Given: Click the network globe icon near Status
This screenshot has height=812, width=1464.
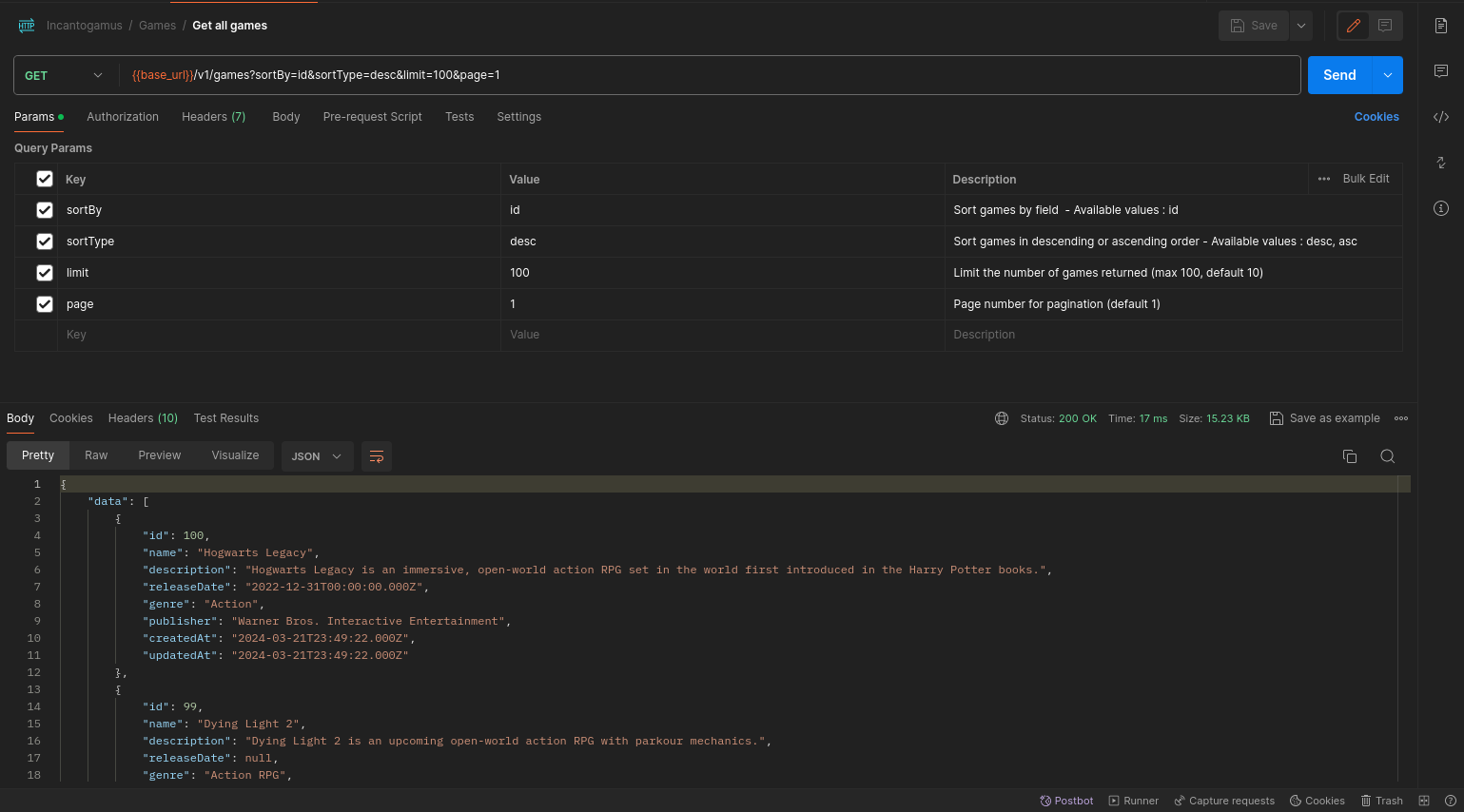Looking at the screenshot, I should tap(1002, 418).
